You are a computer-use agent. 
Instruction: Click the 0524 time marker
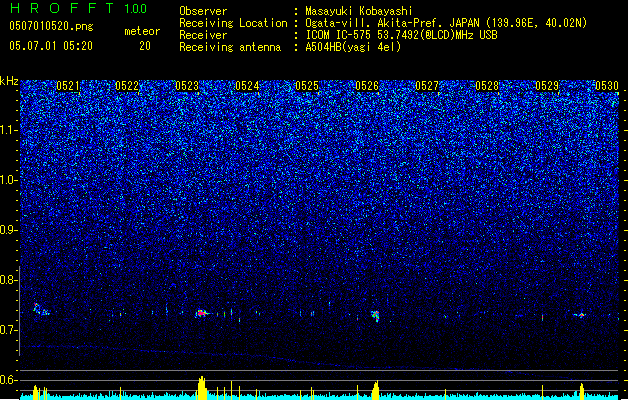pyautogui.click(x=247, y=86)
